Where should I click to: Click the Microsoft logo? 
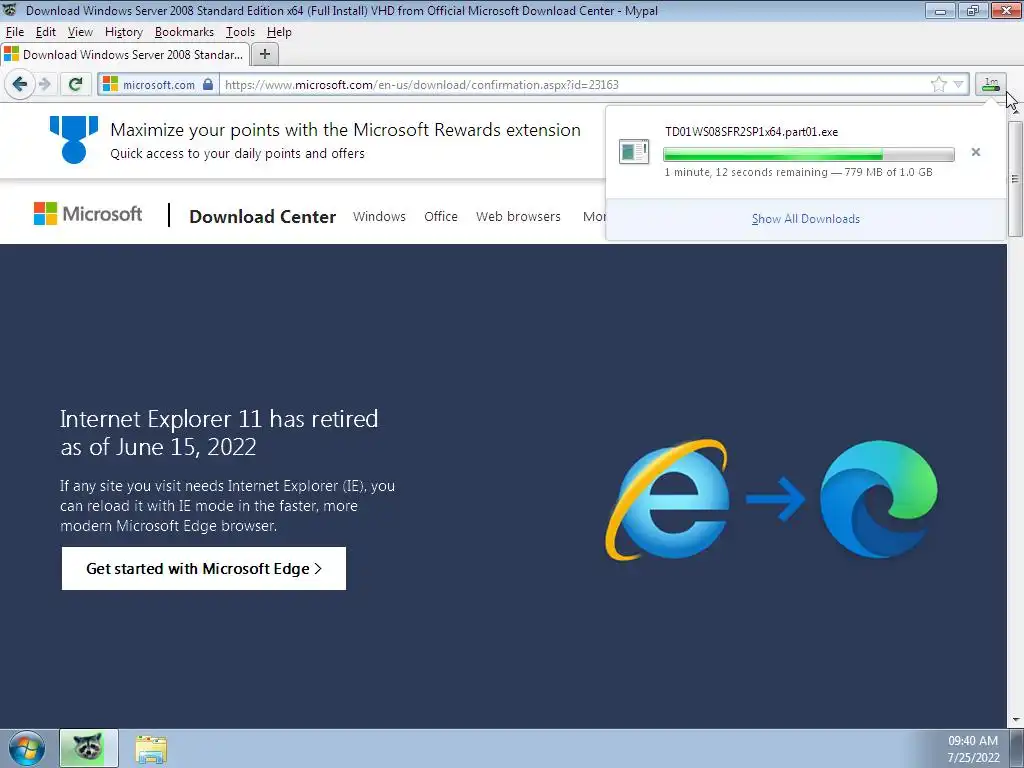click(x=88, y=214)
